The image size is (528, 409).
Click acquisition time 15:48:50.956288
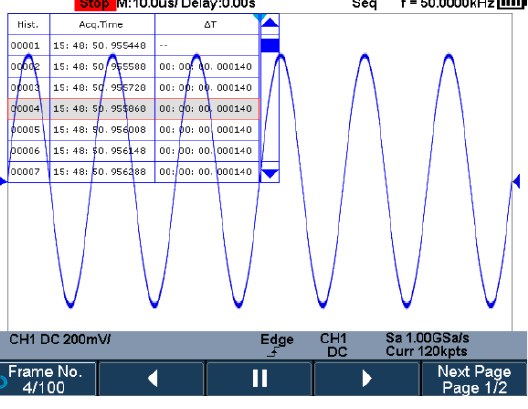click(x=100, y=172)
